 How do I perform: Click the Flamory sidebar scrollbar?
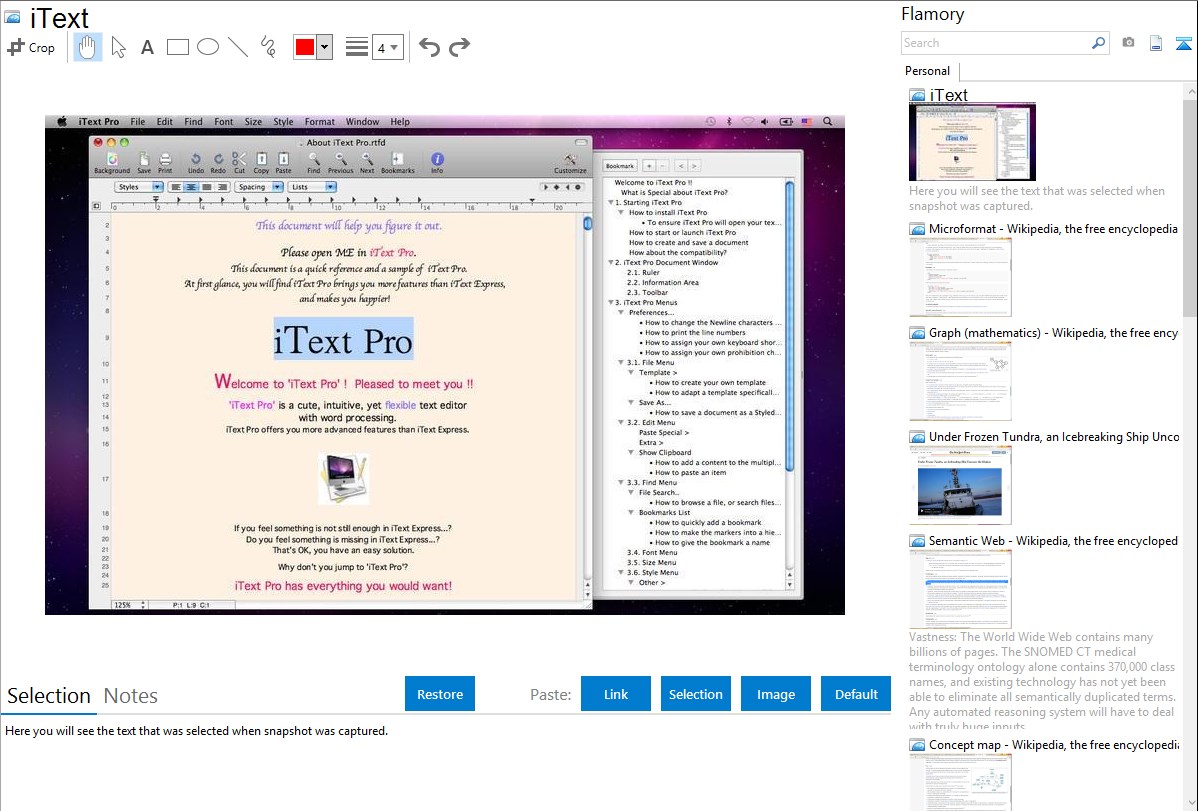pos(1190,206)
